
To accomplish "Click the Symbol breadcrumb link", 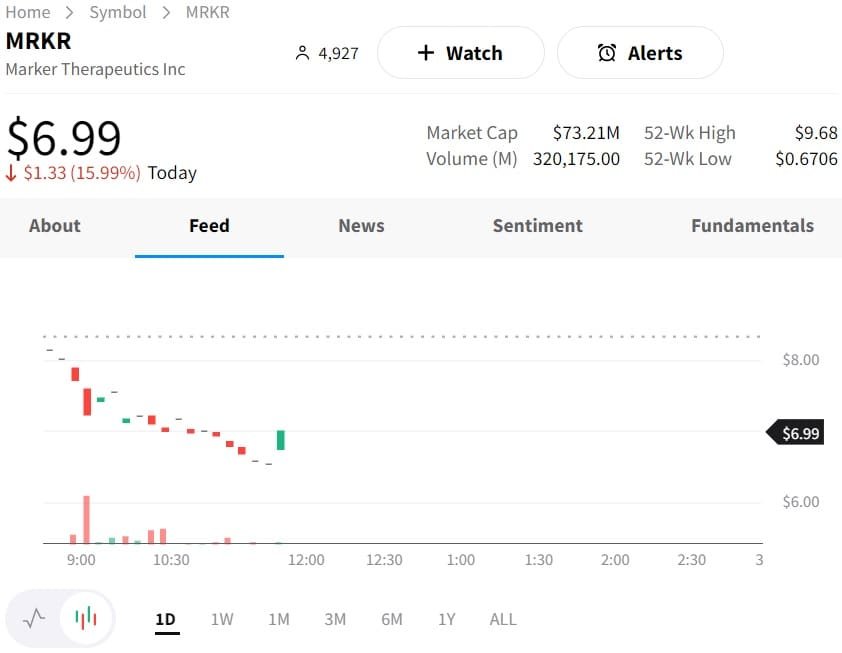I will pyautogui.click(x=118, y=12).
